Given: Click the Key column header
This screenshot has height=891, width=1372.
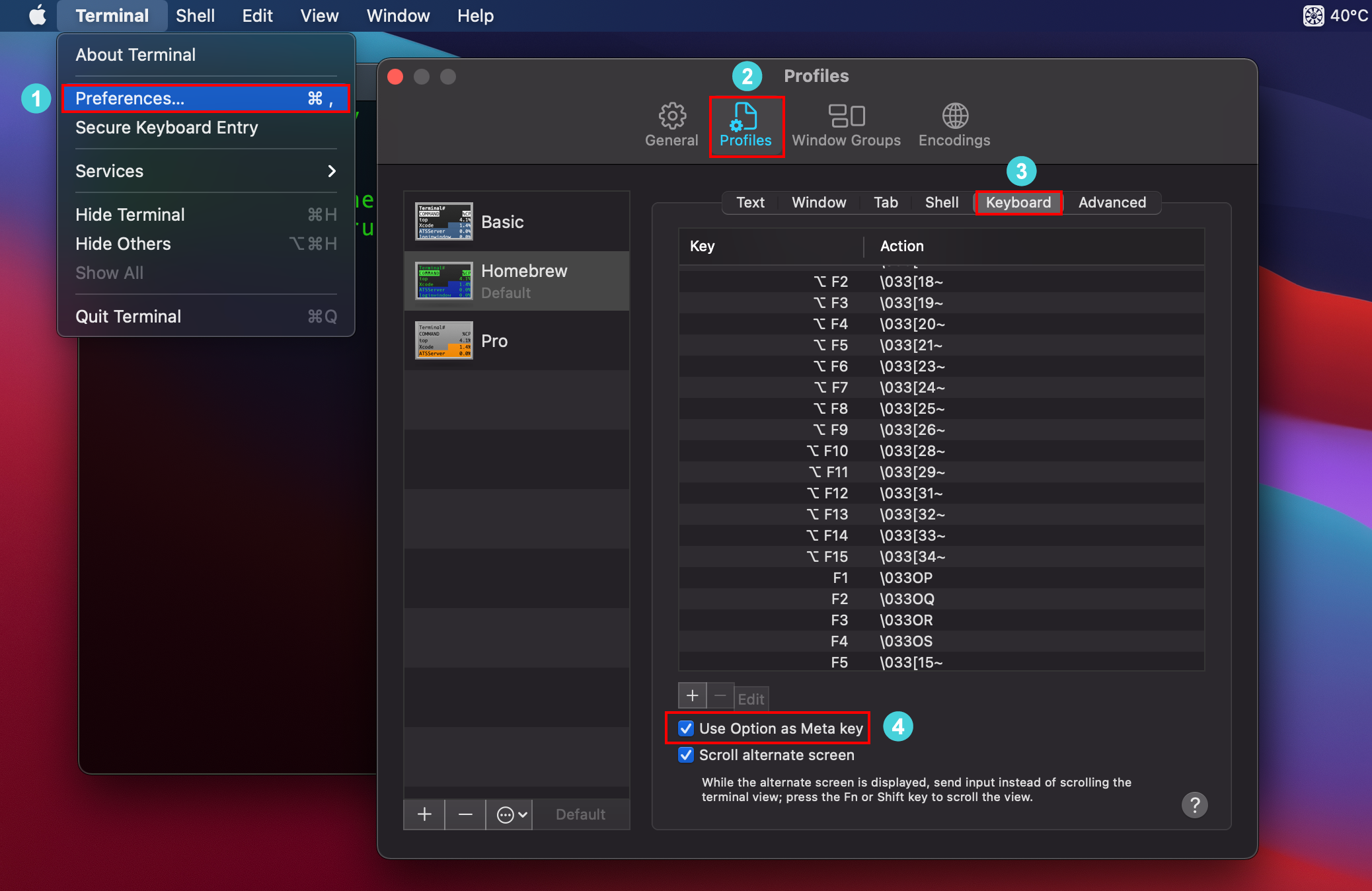Looking at the screenshot, I should tap(770, 246).
